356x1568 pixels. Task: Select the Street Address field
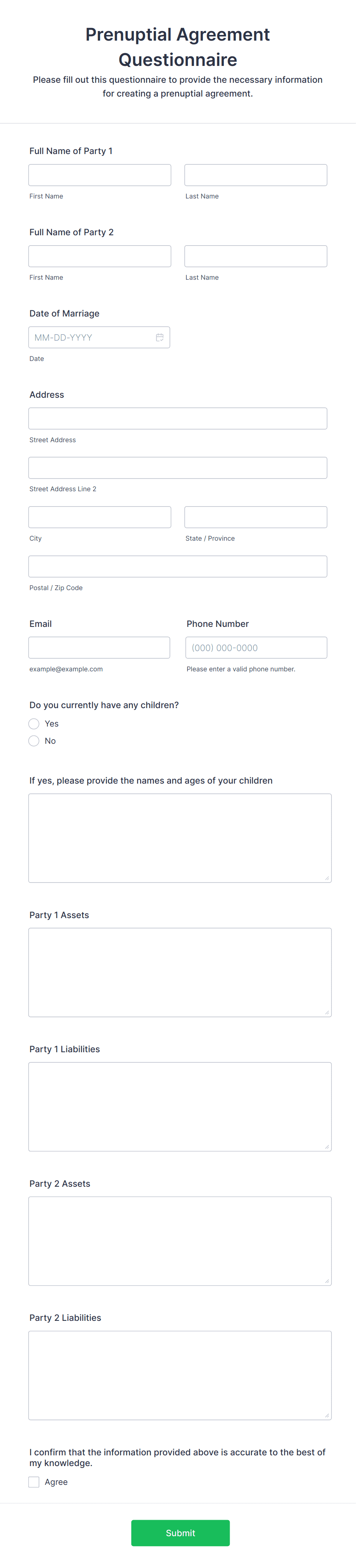click(178, 418)
